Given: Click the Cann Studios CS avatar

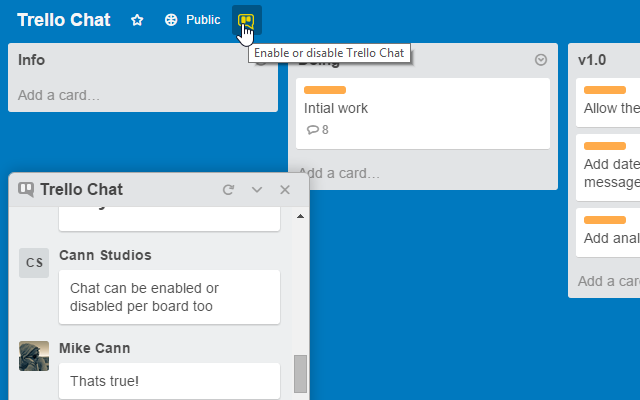Looking at the screenshot, I should [34, 263].
